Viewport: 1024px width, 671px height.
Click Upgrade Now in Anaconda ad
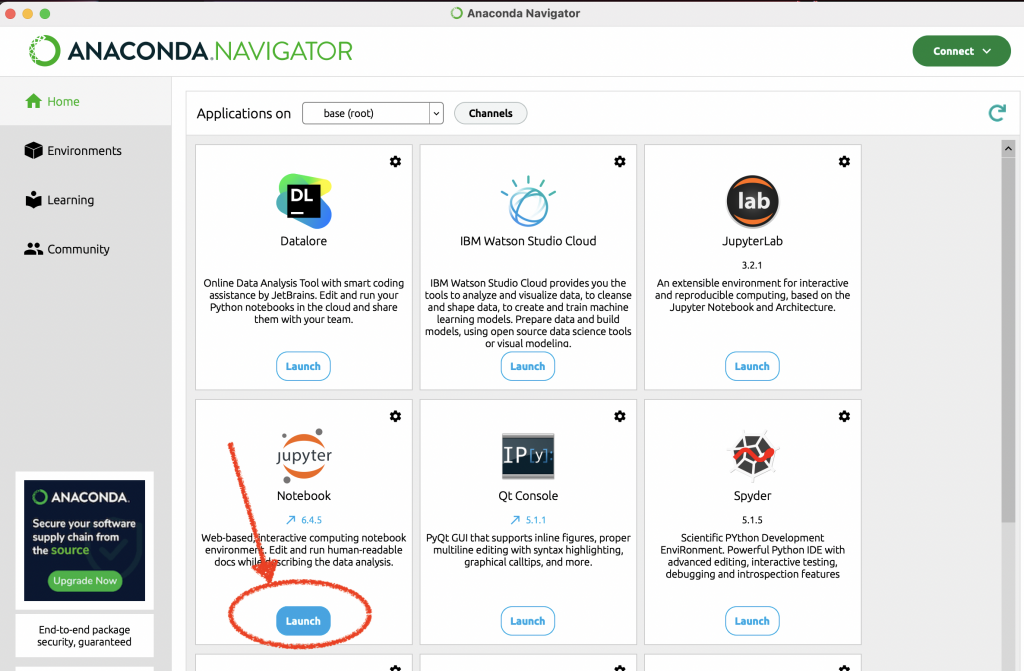point(83,580)
